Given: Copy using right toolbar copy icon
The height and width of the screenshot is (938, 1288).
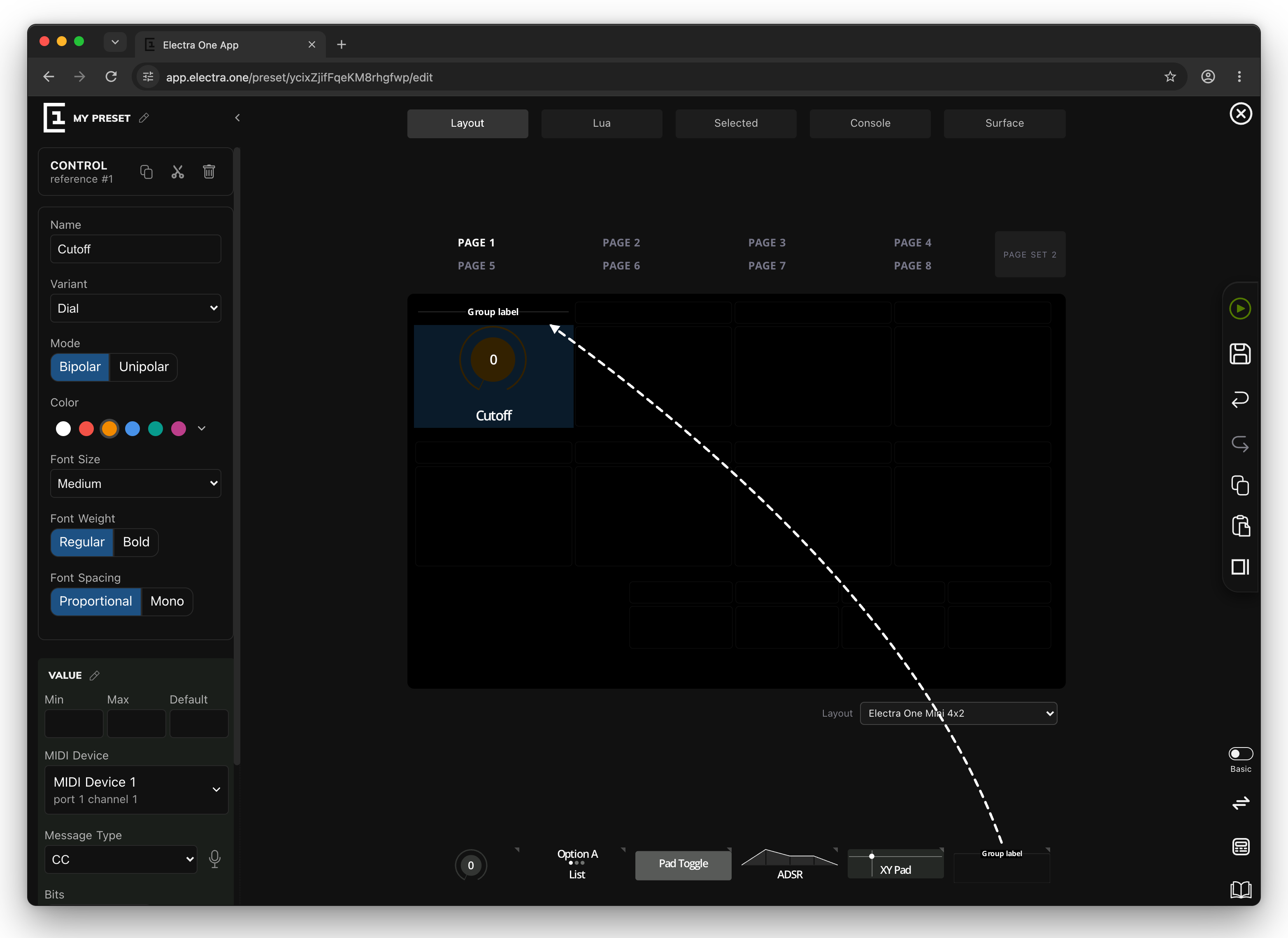Looking at the screenshot, I should click(x=1240, y=485).
